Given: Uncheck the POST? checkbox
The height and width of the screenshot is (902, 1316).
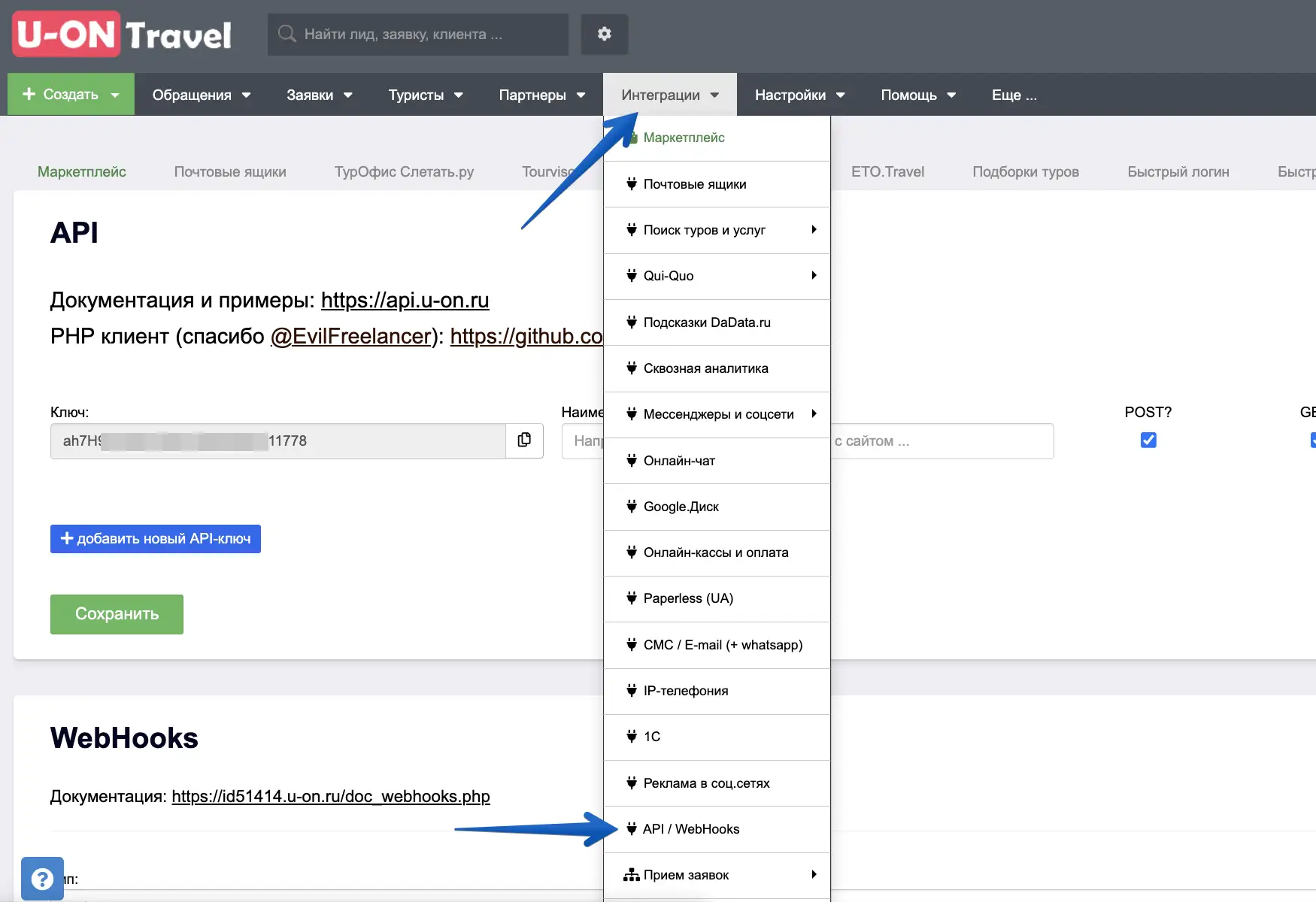Looking at the screenshot, I should pyautogui.click(x=1148, y=440).
